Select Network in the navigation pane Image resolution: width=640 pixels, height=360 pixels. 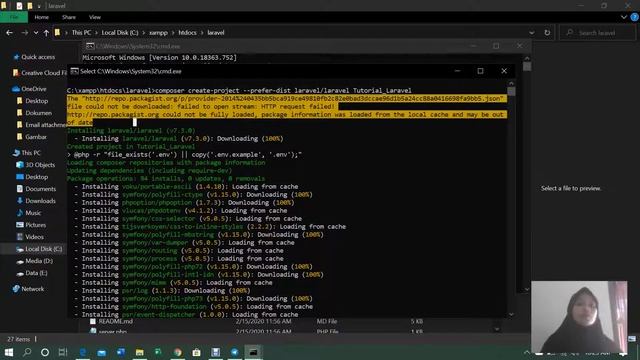pyautogui.click(x=28, y=289)
